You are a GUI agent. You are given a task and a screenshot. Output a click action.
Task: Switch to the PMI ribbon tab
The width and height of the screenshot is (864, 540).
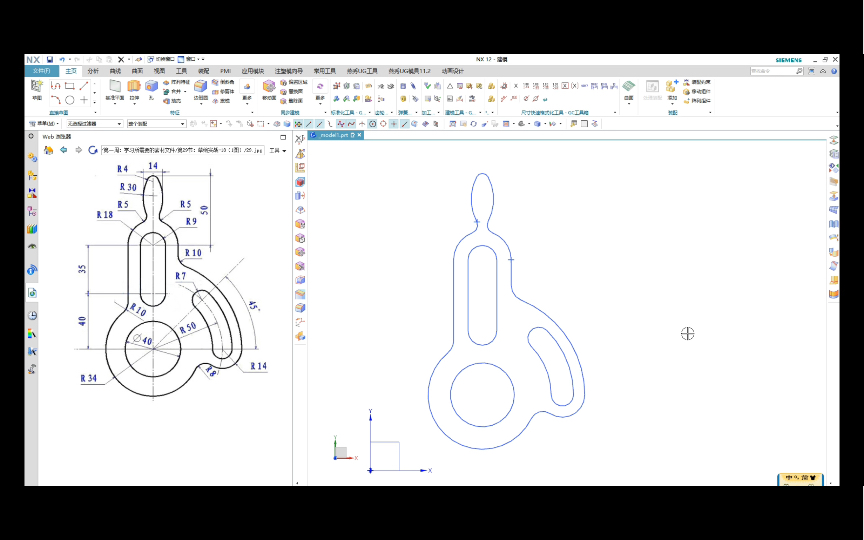click(x=225, y=71)
